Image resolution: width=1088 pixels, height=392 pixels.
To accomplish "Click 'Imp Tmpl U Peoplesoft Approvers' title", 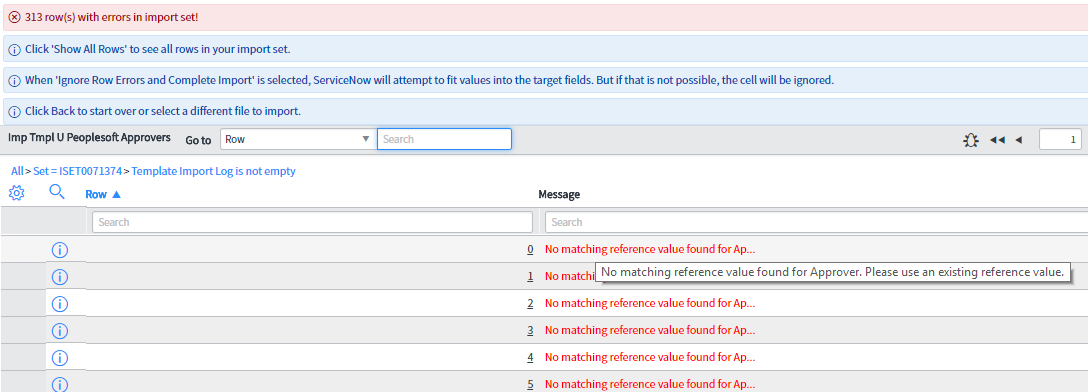I will pyautogui.click(x=90, y=138).
